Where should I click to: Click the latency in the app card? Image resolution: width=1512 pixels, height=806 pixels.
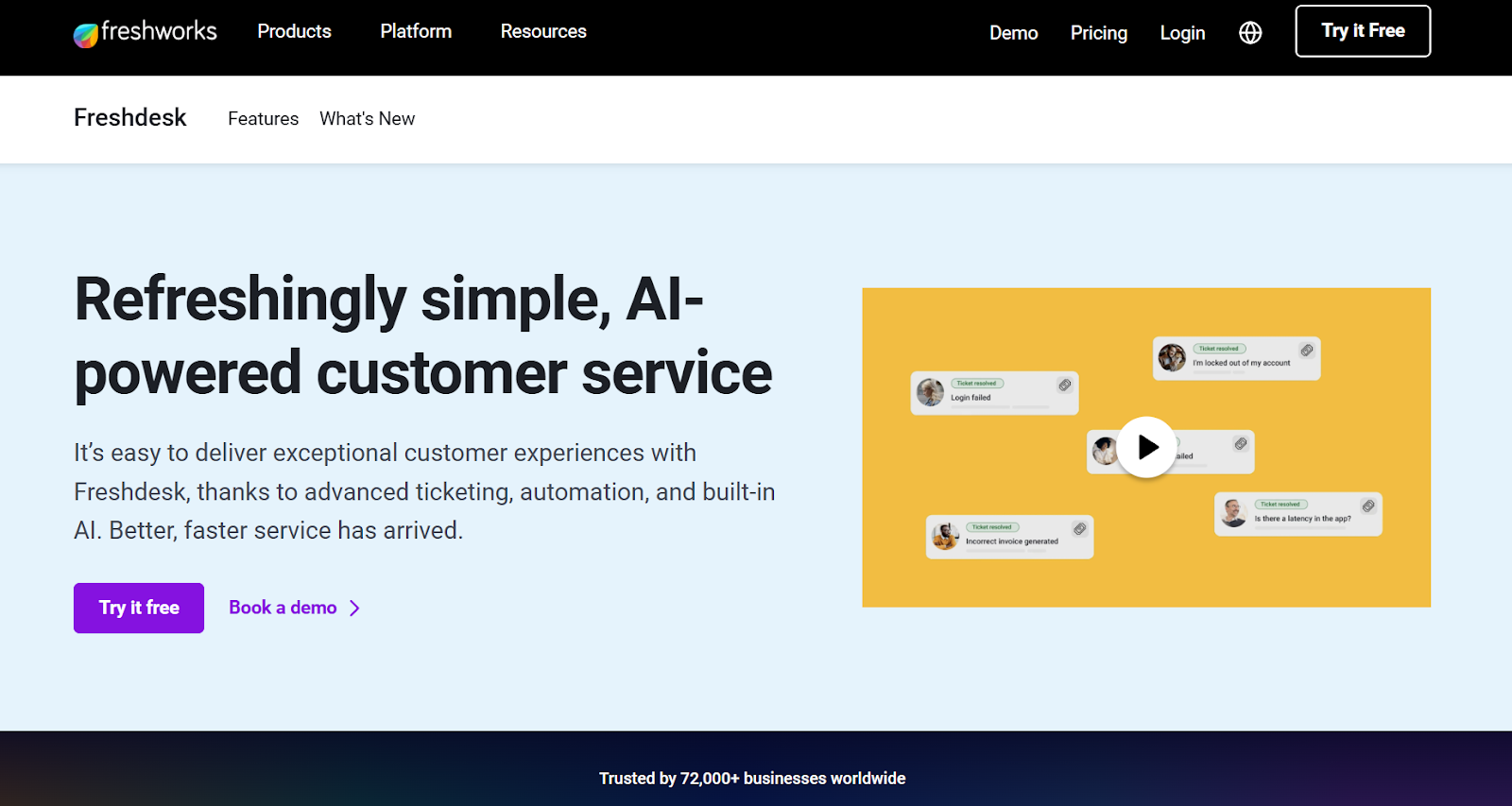tap(1298, 514)
